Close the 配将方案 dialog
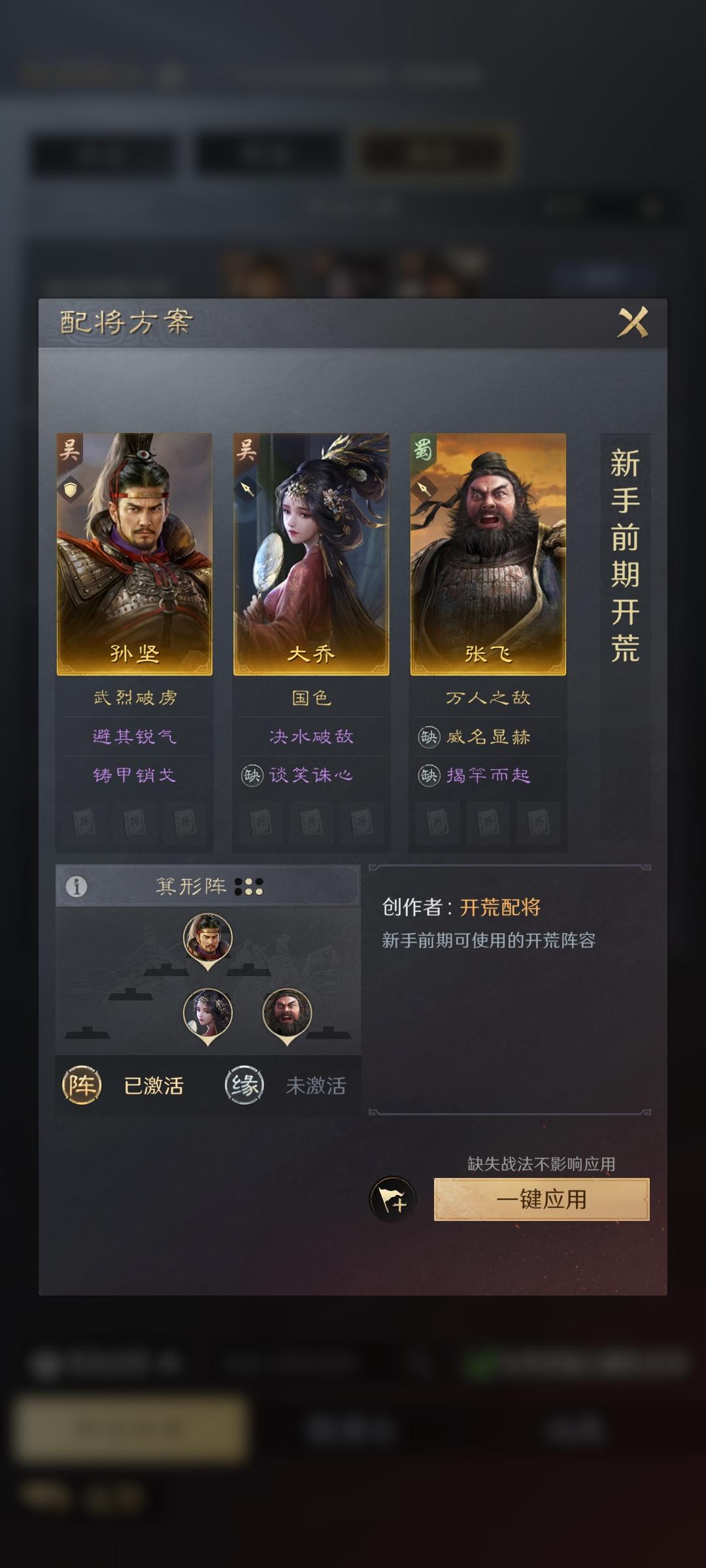Image resolution: width=706 pixels, height=1568 pixels. [x=633, y=322]
